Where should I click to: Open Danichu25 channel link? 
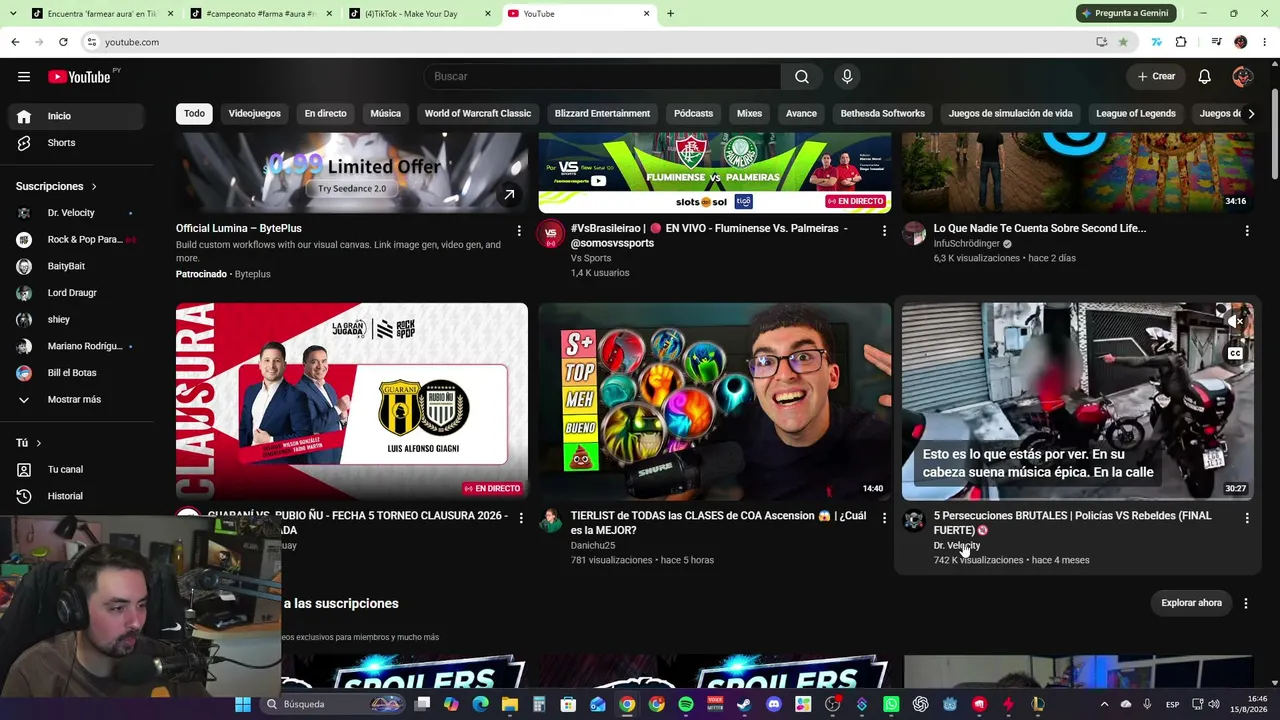[x=592, y=545]
